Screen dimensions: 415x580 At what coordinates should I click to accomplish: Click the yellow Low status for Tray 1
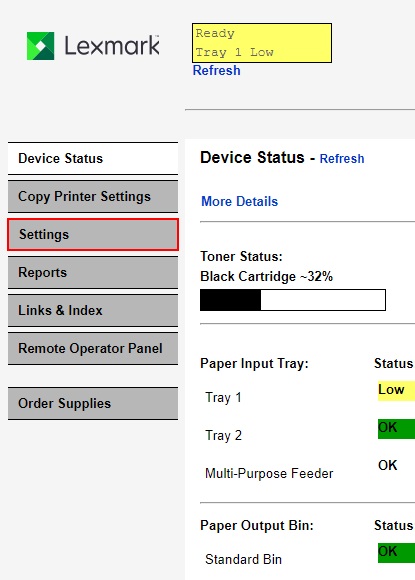(x=396, y=391)
